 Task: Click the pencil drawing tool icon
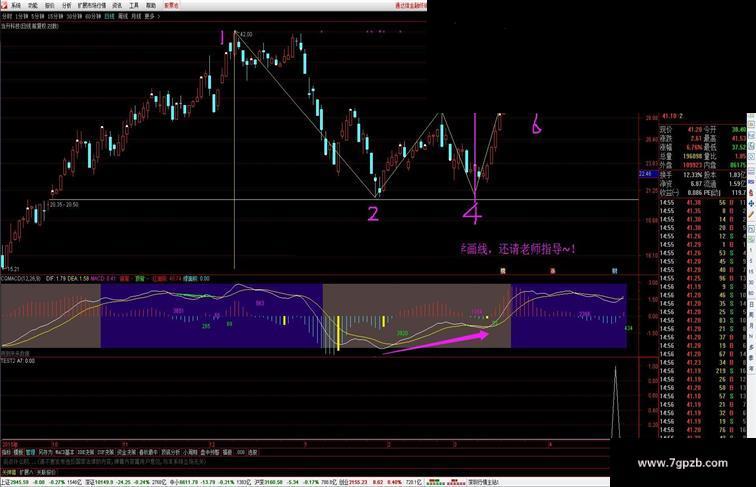coord(751,214)
